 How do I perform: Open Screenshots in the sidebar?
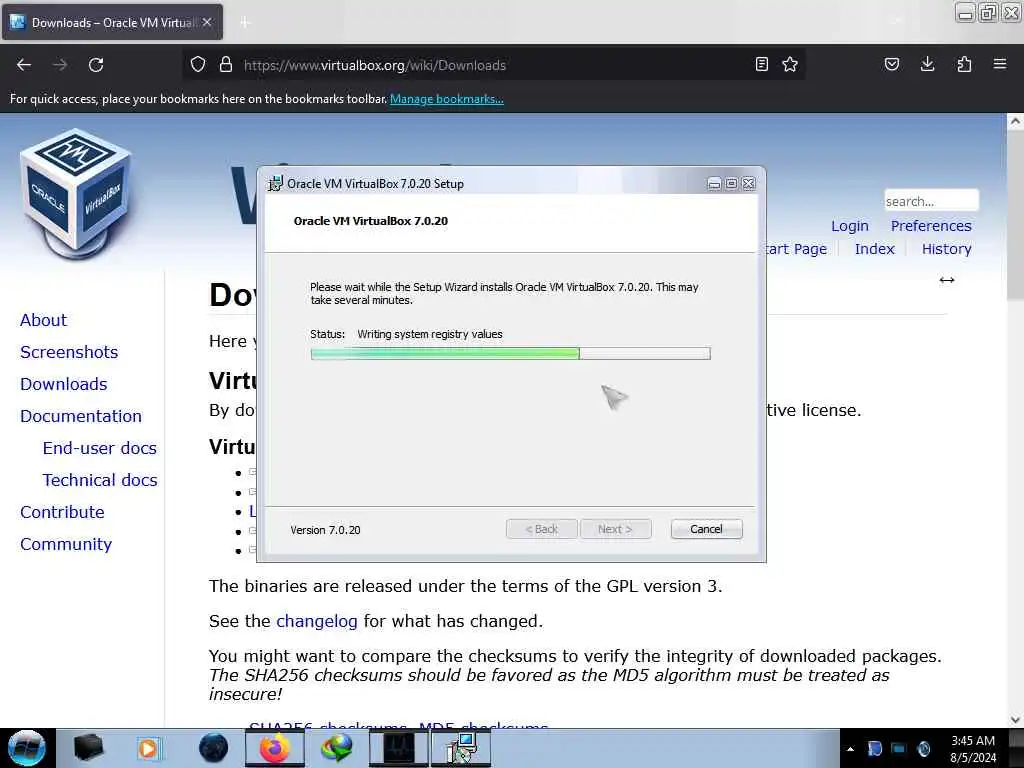[69, 352]
